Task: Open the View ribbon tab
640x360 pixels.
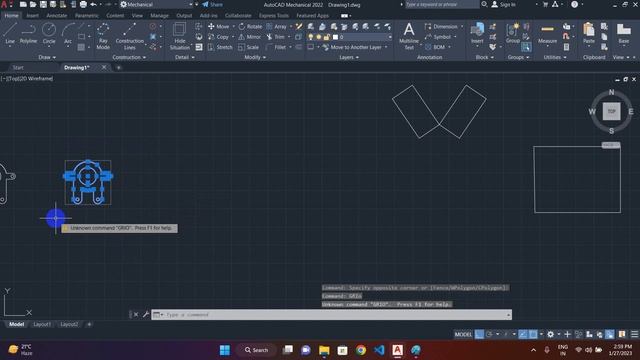Action: point(137,16)
